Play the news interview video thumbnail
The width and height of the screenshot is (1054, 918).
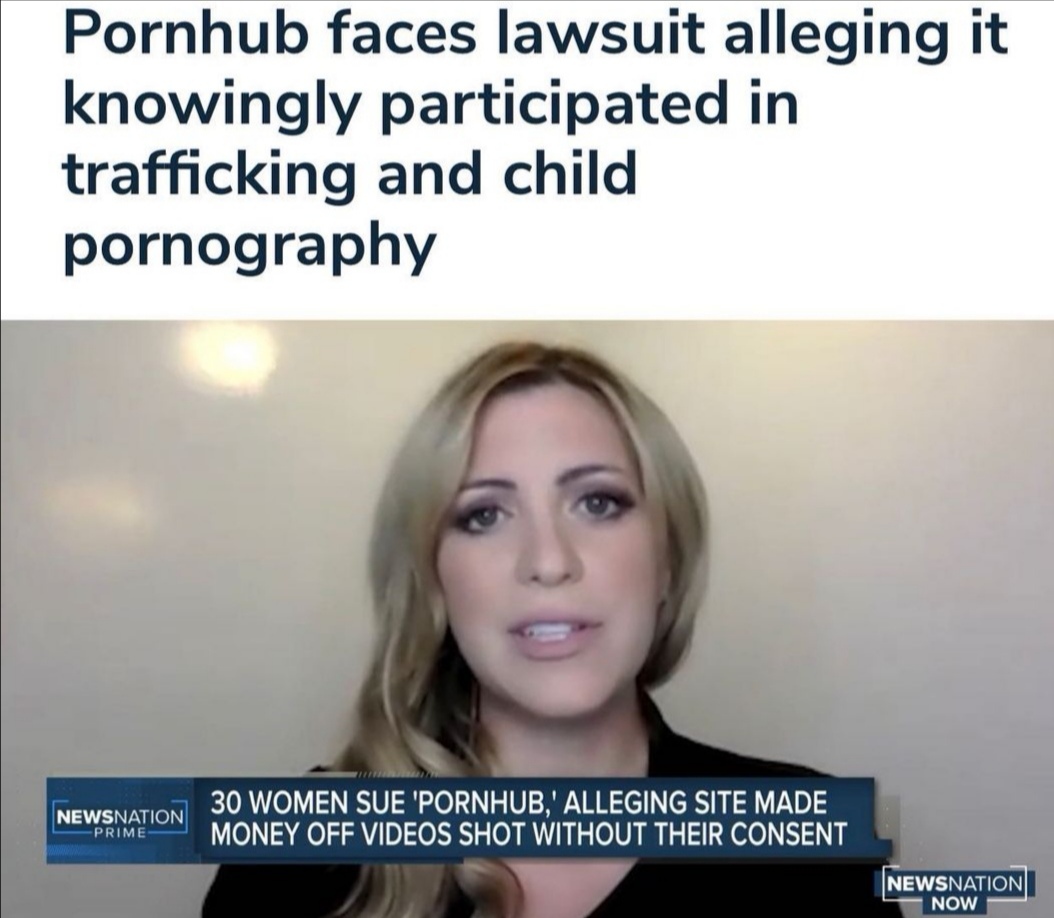527,619
